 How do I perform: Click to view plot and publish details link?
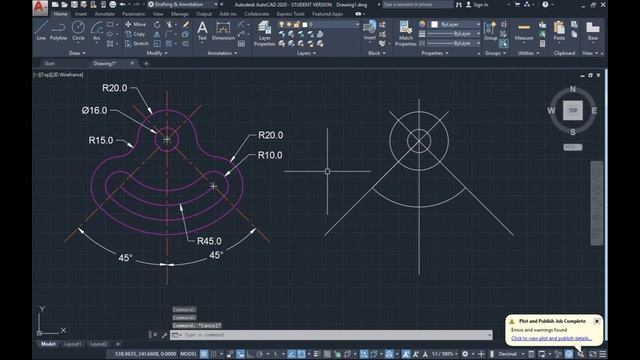click(x=551, y=338)
